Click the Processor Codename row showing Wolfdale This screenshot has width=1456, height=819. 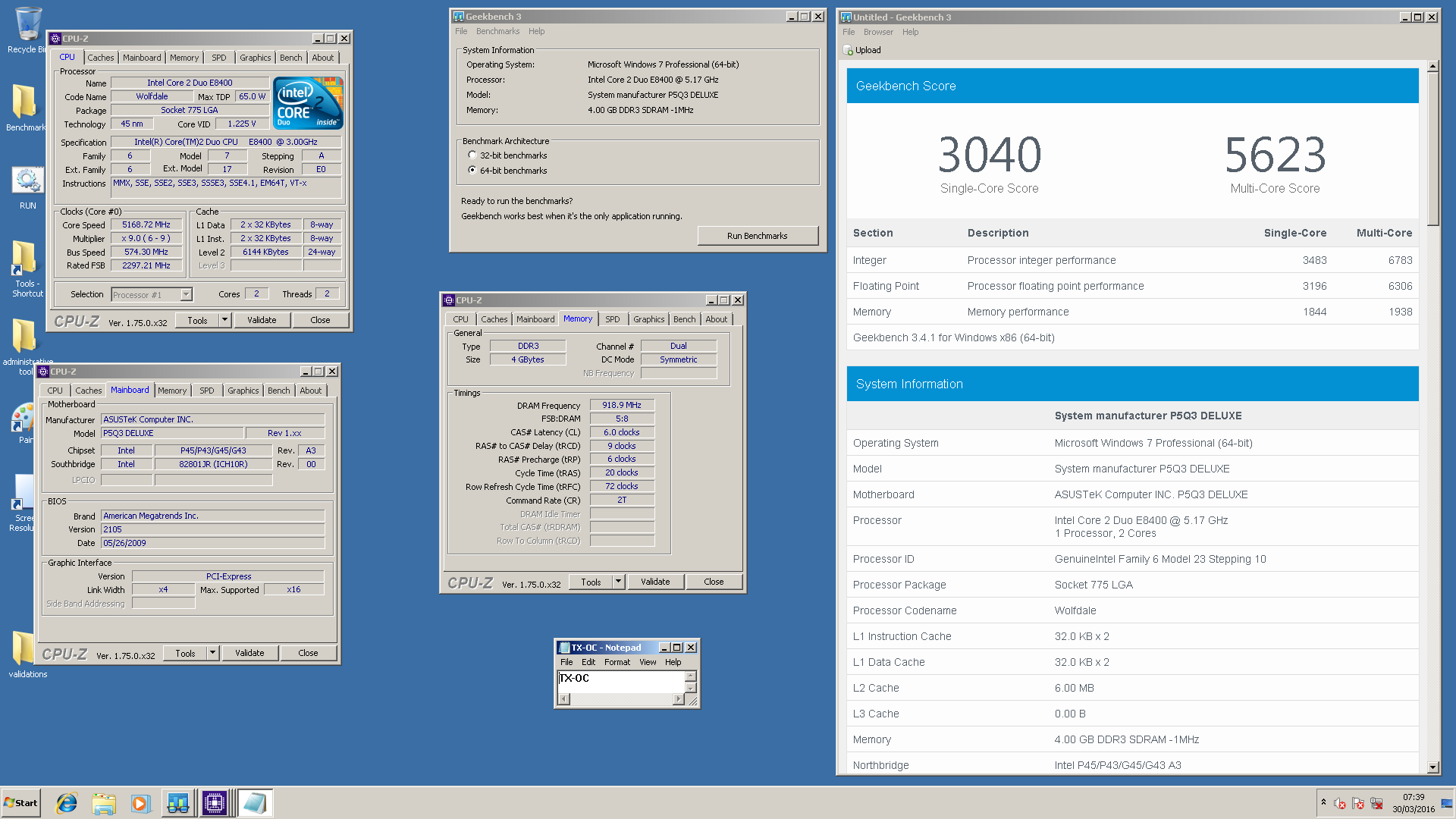coord(1133,610)
